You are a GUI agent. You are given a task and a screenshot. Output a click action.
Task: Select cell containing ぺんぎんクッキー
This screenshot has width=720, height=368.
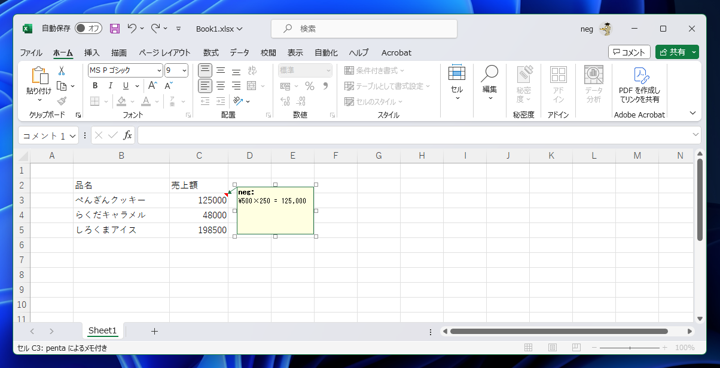coord(121,200)
